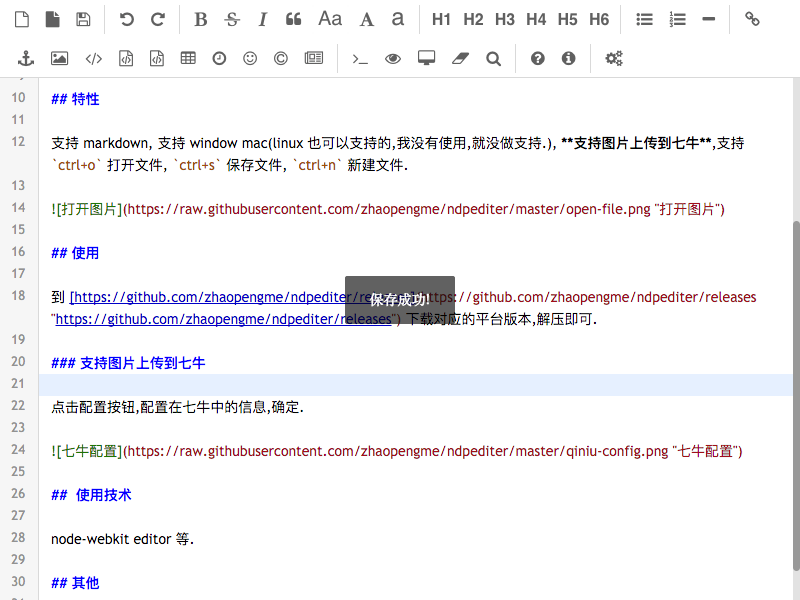
Task: Click heading '### 支持图片上传到七牛'
Action: point(128,363)
